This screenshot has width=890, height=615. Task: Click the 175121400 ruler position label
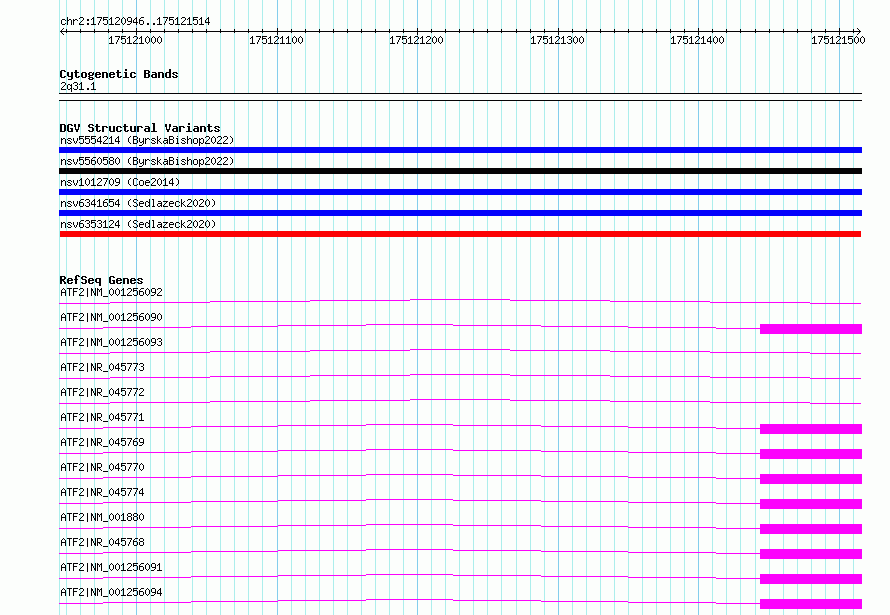[697, 40]
